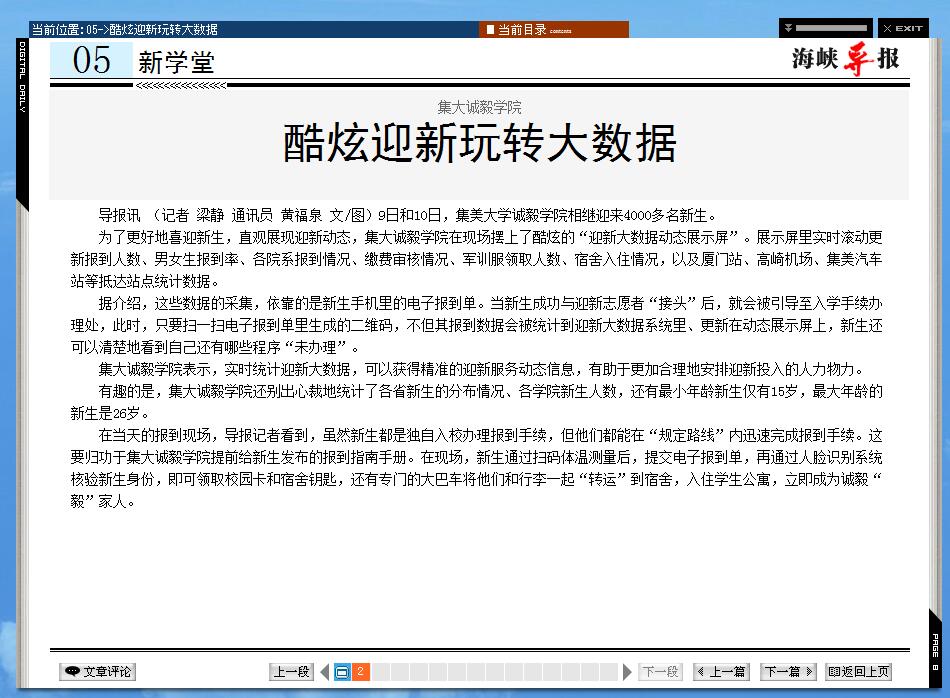Click the right arrow after page indicators
950x698 pixels.
pos(627,672)
